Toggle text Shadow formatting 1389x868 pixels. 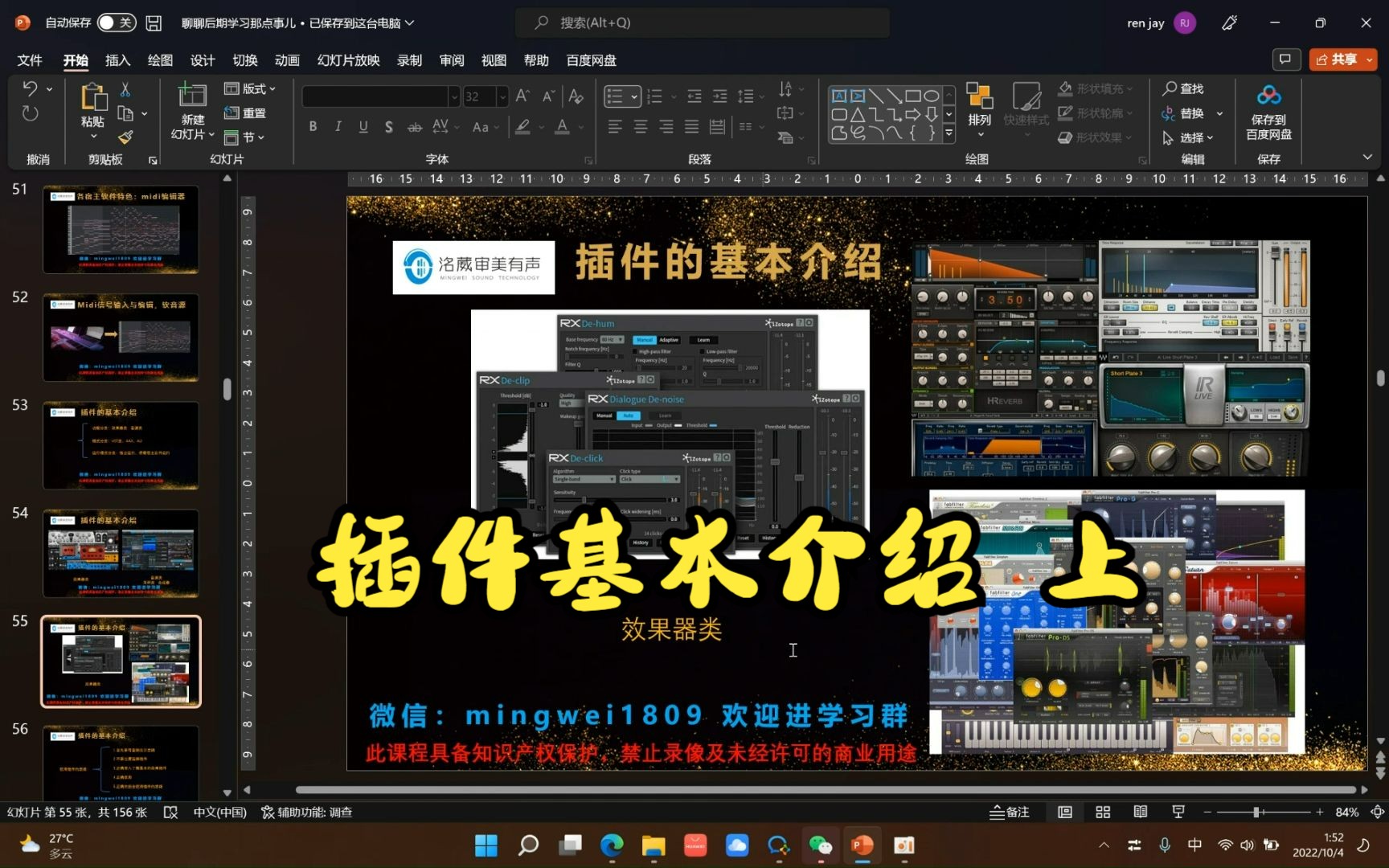tap(389, 126)
